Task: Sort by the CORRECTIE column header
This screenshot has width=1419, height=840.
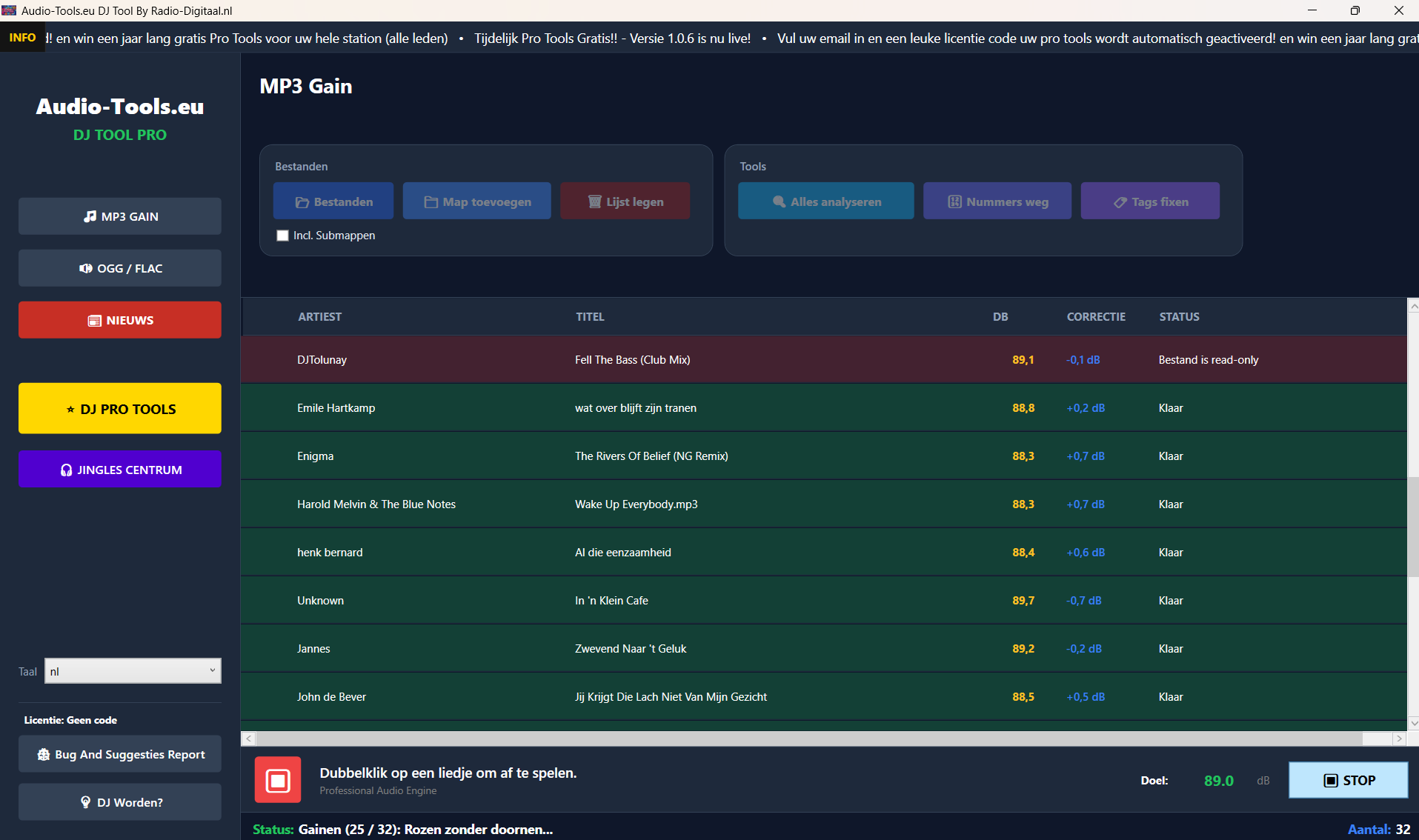Action: (x=1096, y=317)
